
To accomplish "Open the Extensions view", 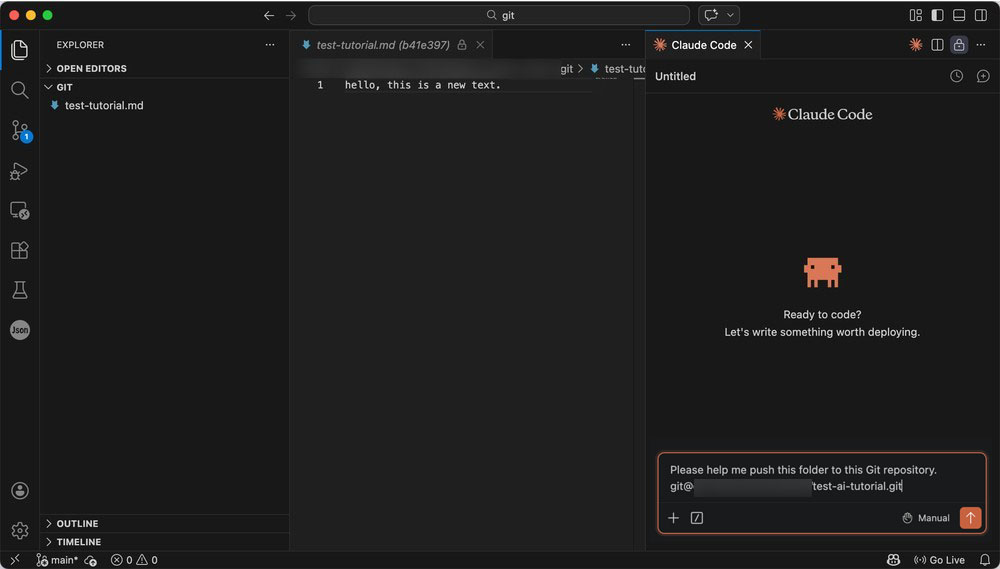I will click(x=19, y=250).
